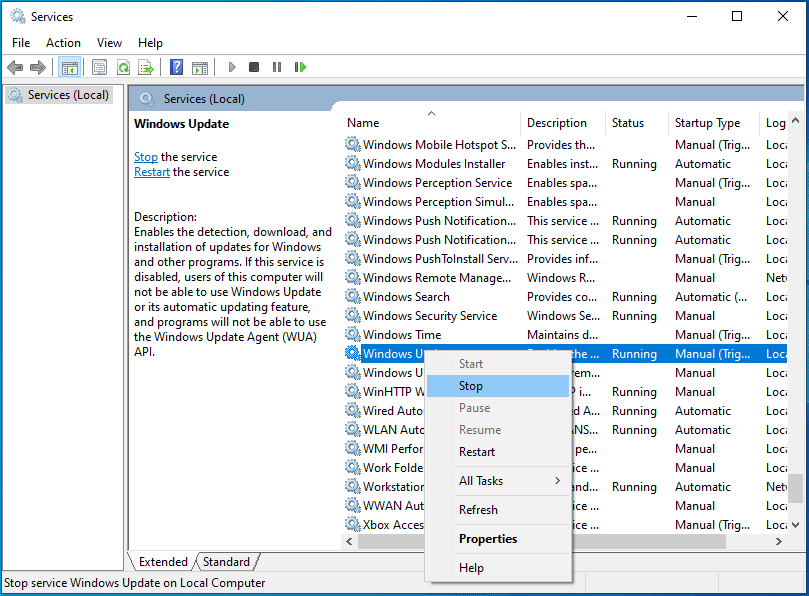Toggle the Show/Hide Action Pane icon
The height and width of the screenshot is (596, 809).
click(200, 67)
